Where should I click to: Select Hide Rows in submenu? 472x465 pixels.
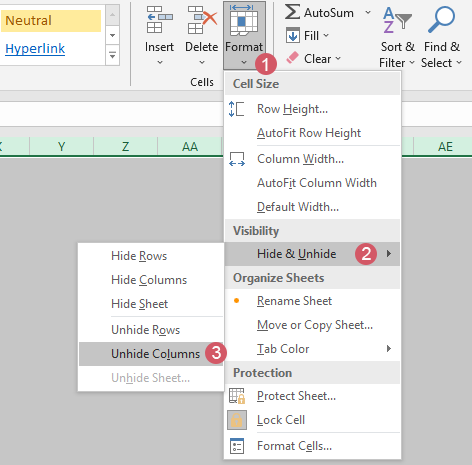pyautogui.click(x=151, y=256)
